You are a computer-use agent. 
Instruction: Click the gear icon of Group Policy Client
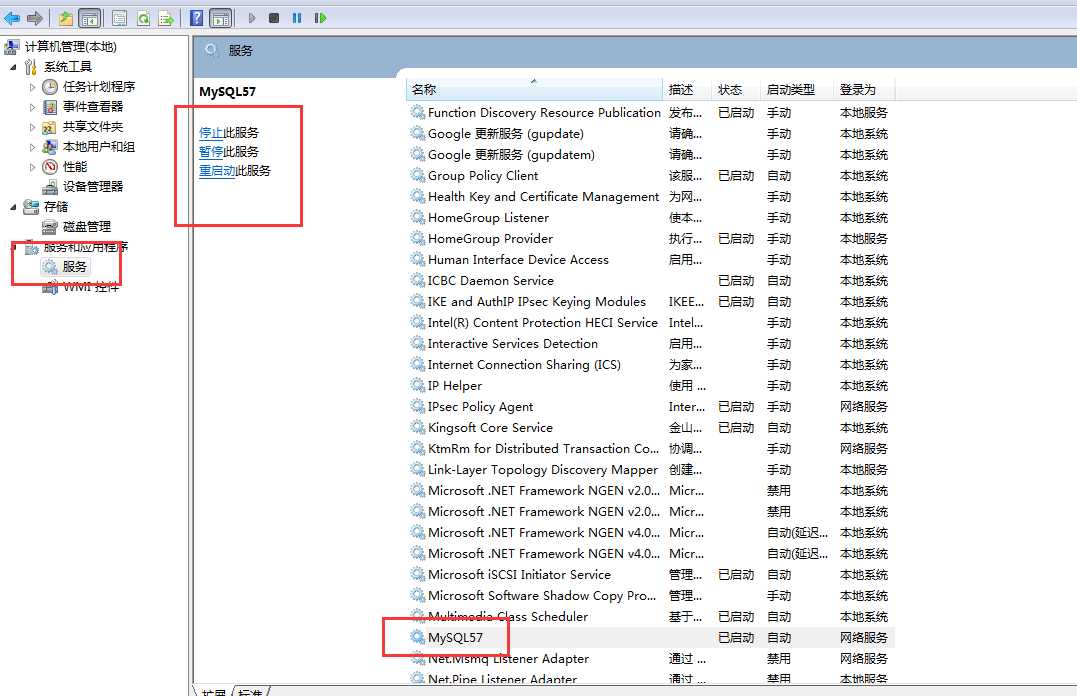tap(417, 175)
